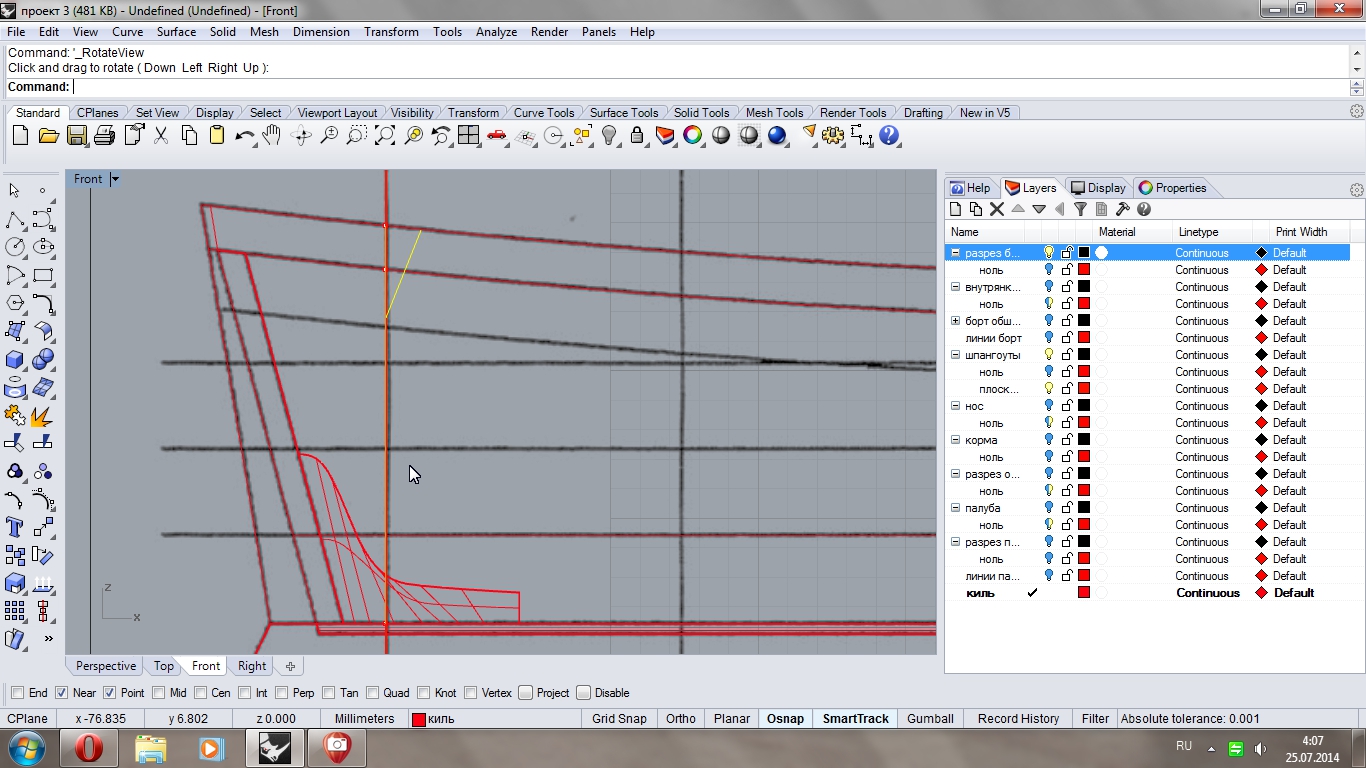Screen dimensions: 1366x768
Task: Toggle Ortho in the status bar
Action: [680, 719]
